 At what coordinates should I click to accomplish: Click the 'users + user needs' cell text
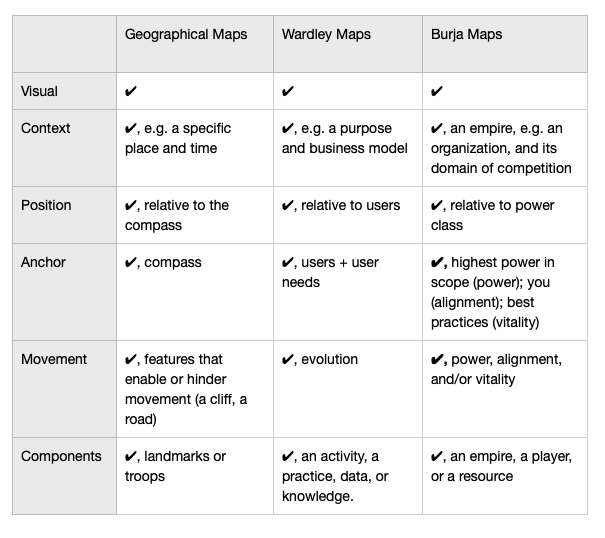coord(330,272)
